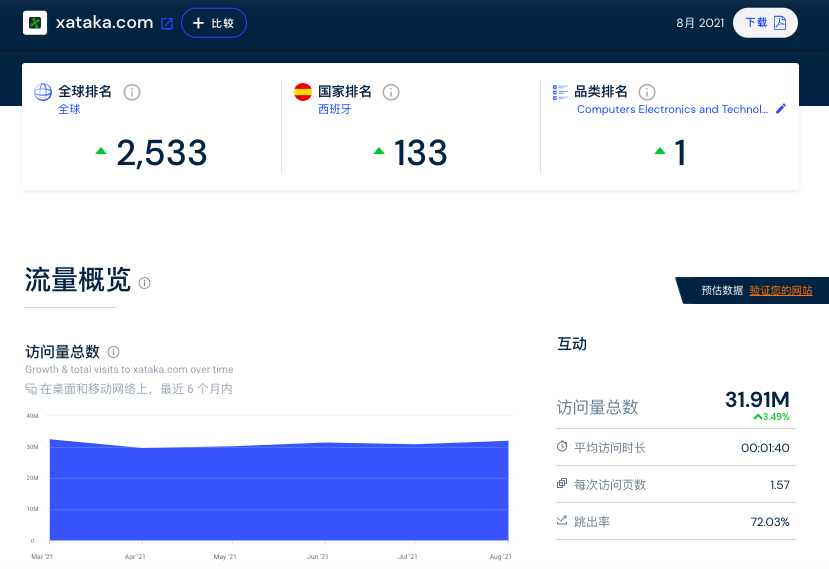The height and width of the screenshot is (569, 829).
Task: Open info icon beside 流量概览 heading
Action: [144, 283]
